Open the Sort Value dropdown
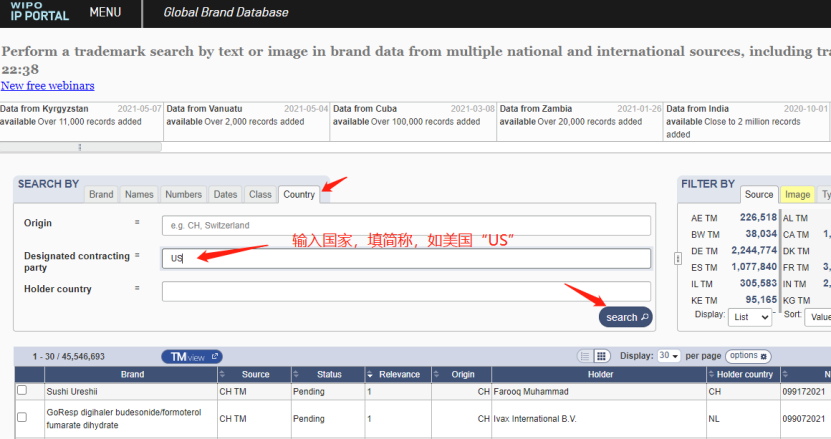Image resolution: width=831 pixels, height=439 pixels. [x=817, y=317]
